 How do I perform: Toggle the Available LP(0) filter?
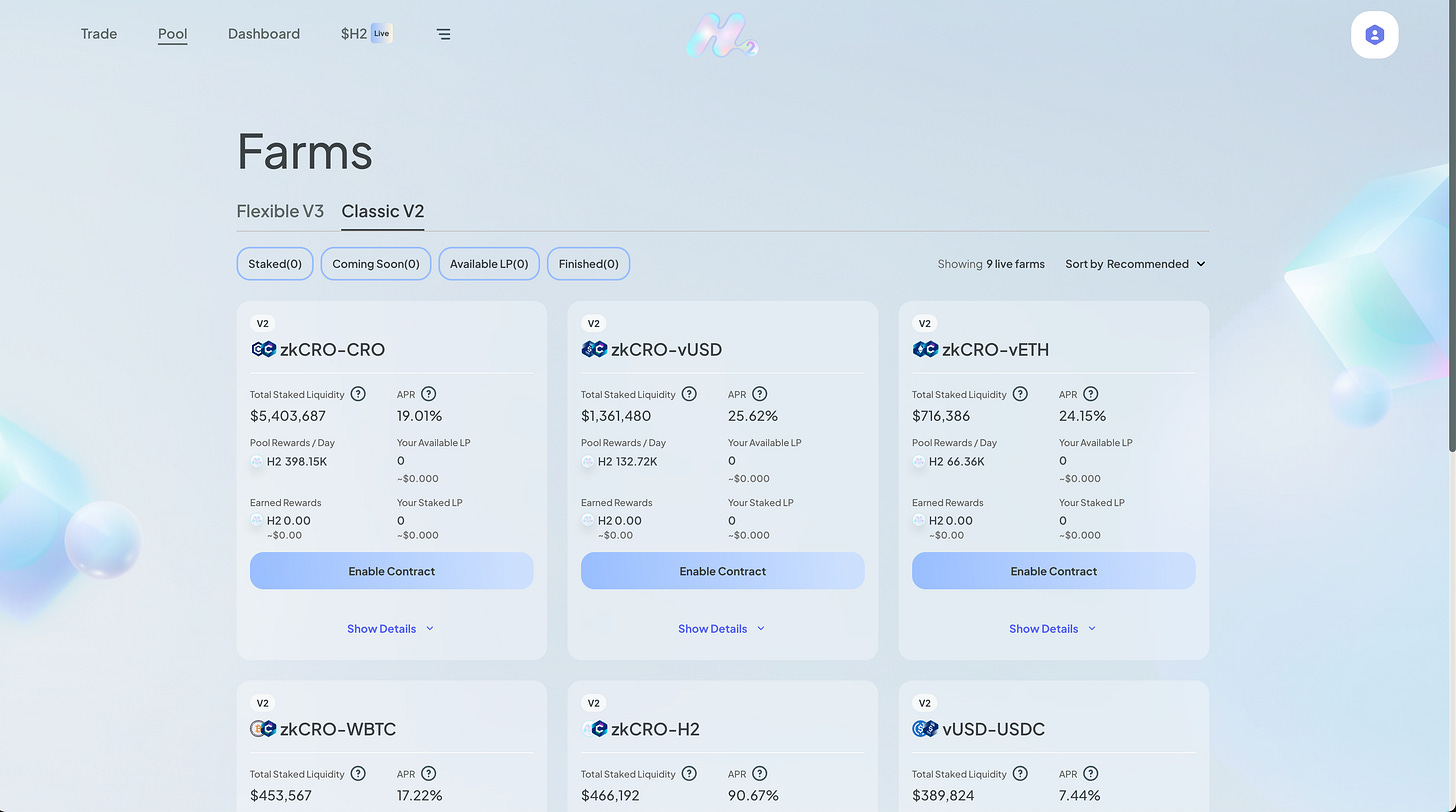point(489,264)
